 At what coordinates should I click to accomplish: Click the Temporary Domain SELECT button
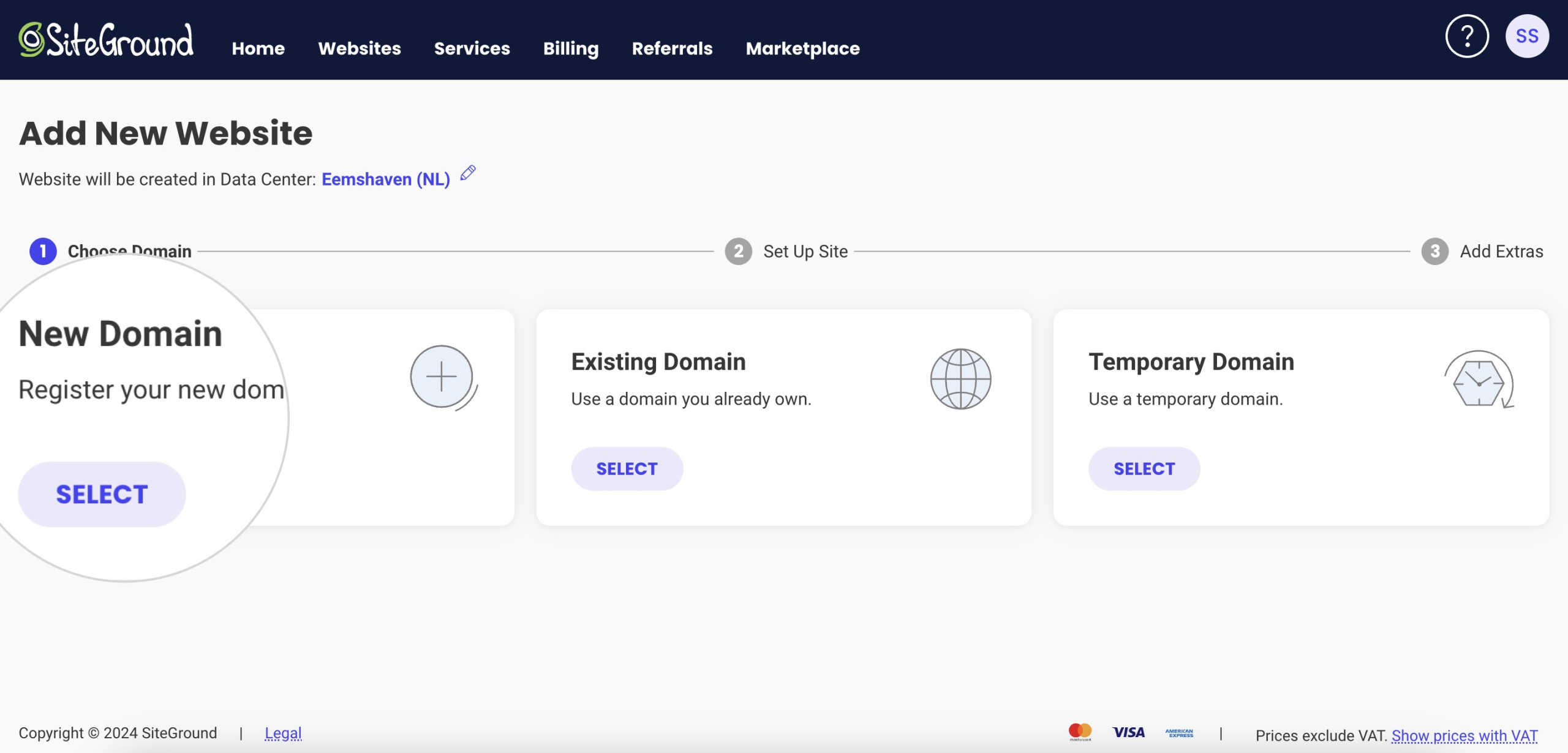[1144, 468]
